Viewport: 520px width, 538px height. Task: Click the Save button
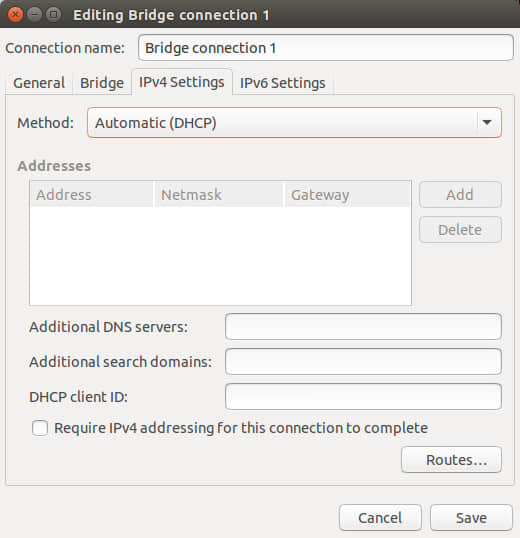click(471, 518)
